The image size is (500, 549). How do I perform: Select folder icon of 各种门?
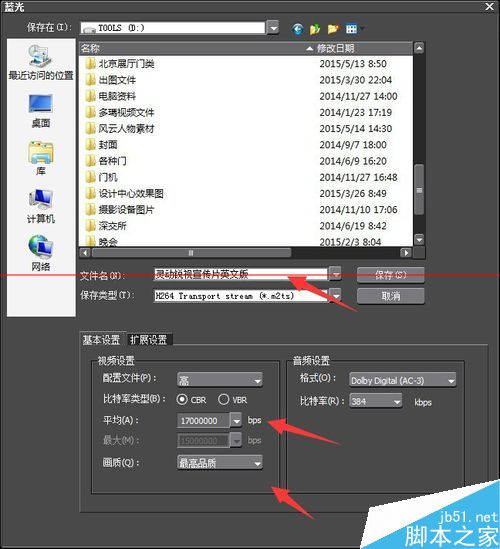[90, 161]
